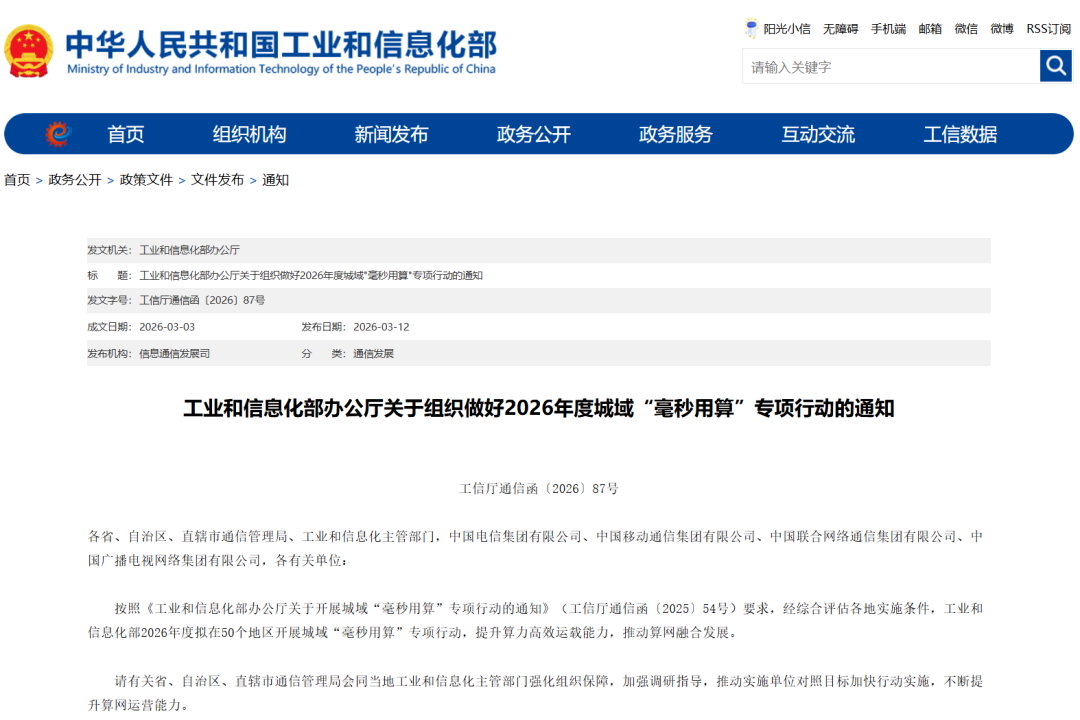Select the 工信数据 navigation item
The height and width of the screenshot is (720, 1080).
click(x=960, y=134)
